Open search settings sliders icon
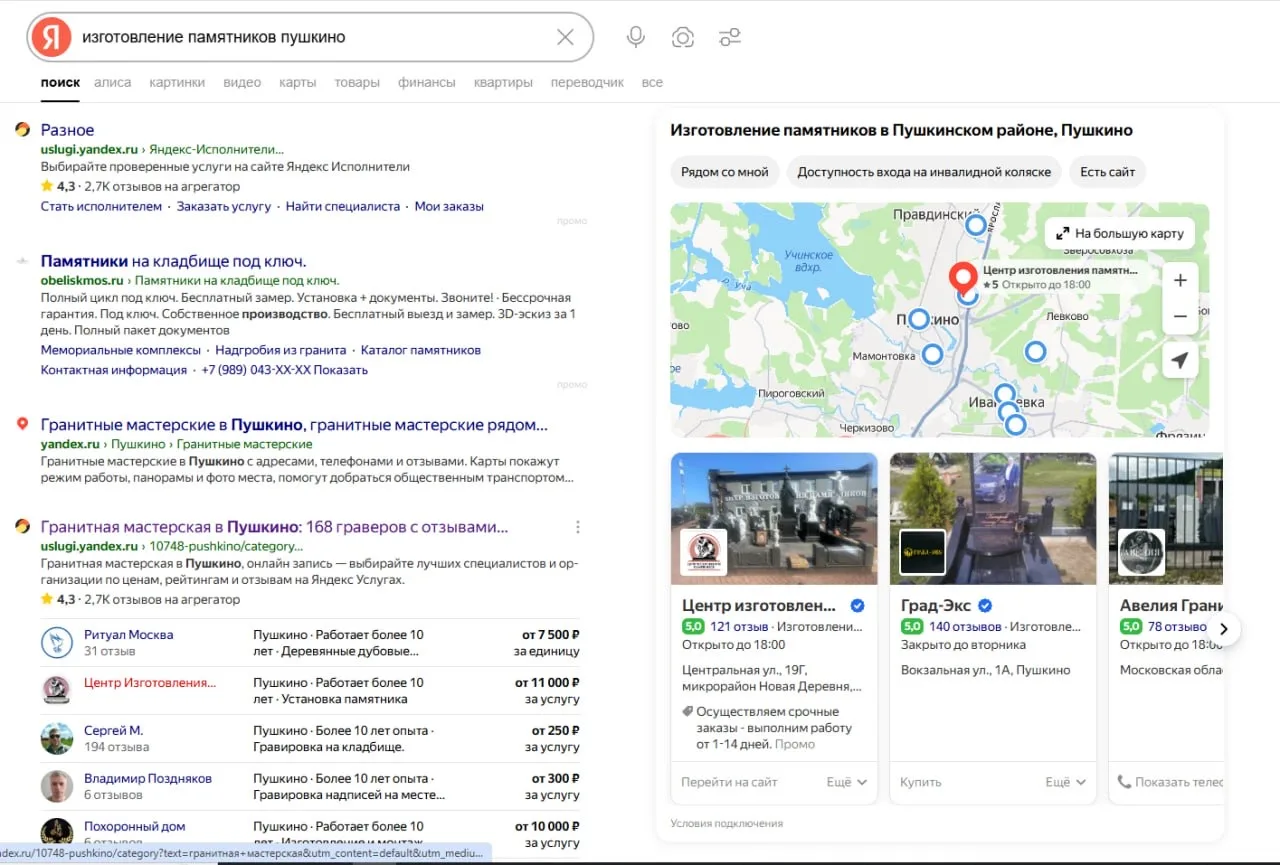Image resolution: width=1280 pixels, height=865 pixels. pos(730,37)
